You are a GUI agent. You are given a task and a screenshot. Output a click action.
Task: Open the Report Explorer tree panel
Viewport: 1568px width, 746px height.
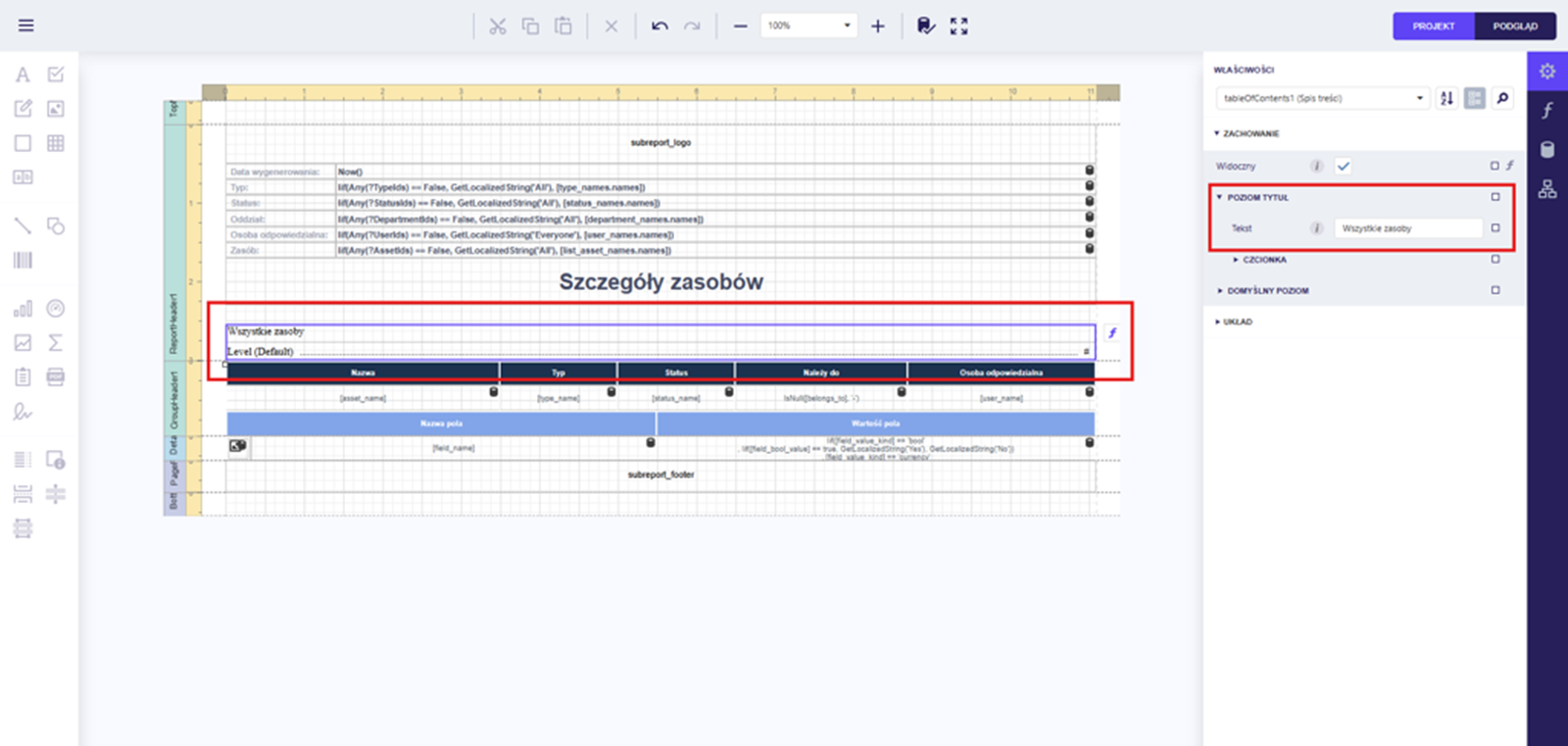[1547, 189]
